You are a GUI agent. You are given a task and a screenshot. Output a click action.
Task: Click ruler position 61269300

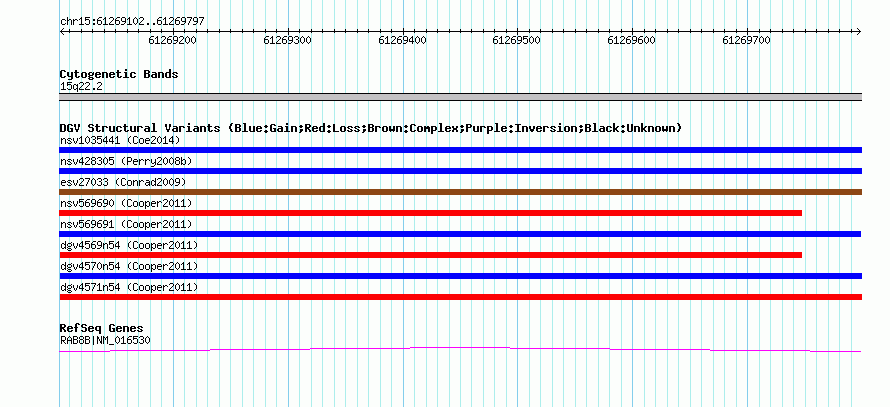pyautogui.click(x=288, y=40)
